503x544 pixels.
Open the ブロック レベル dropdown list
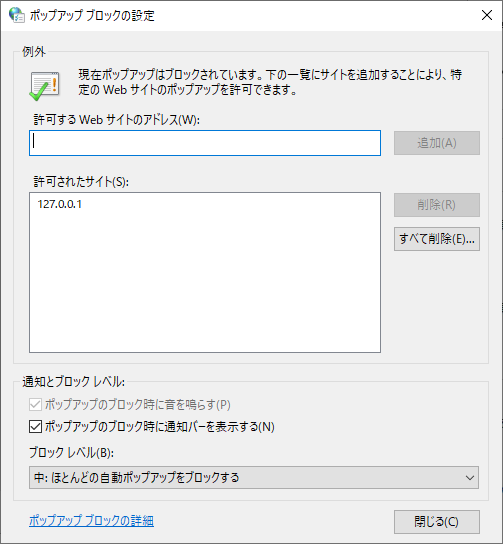point(254,477)
